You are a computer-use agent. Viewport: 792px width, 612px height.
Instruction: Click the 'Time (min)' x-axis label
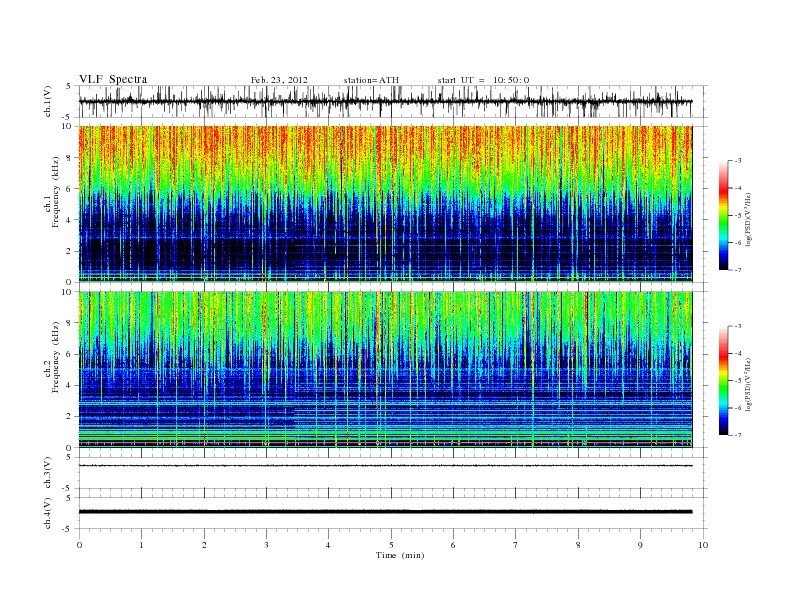point(400,555)
